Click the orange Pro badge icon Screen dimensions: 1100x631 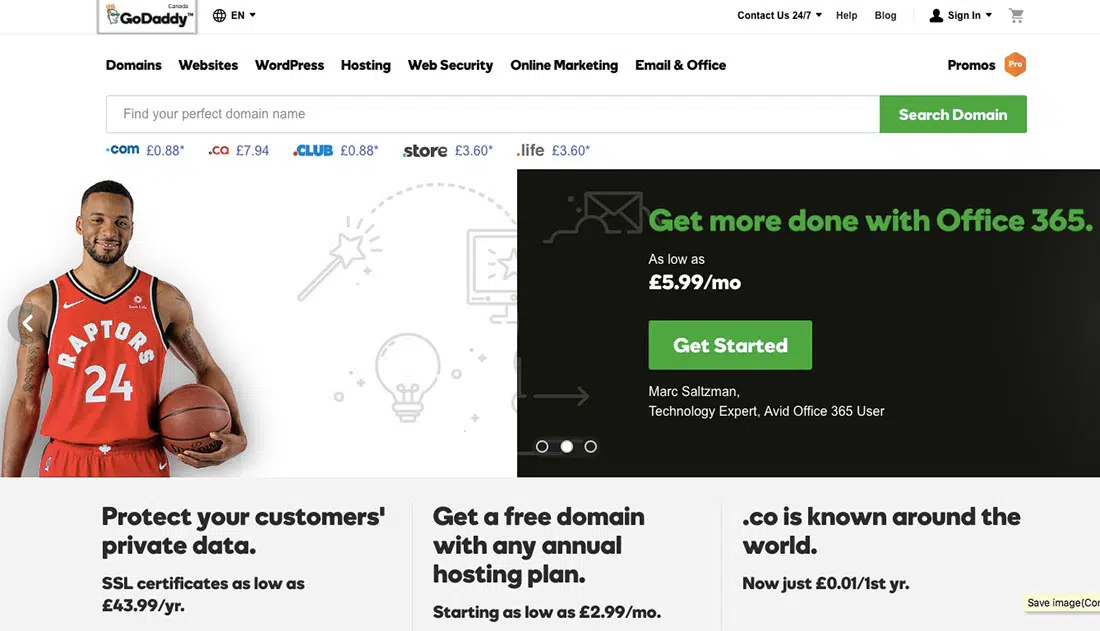[1015, 65]
